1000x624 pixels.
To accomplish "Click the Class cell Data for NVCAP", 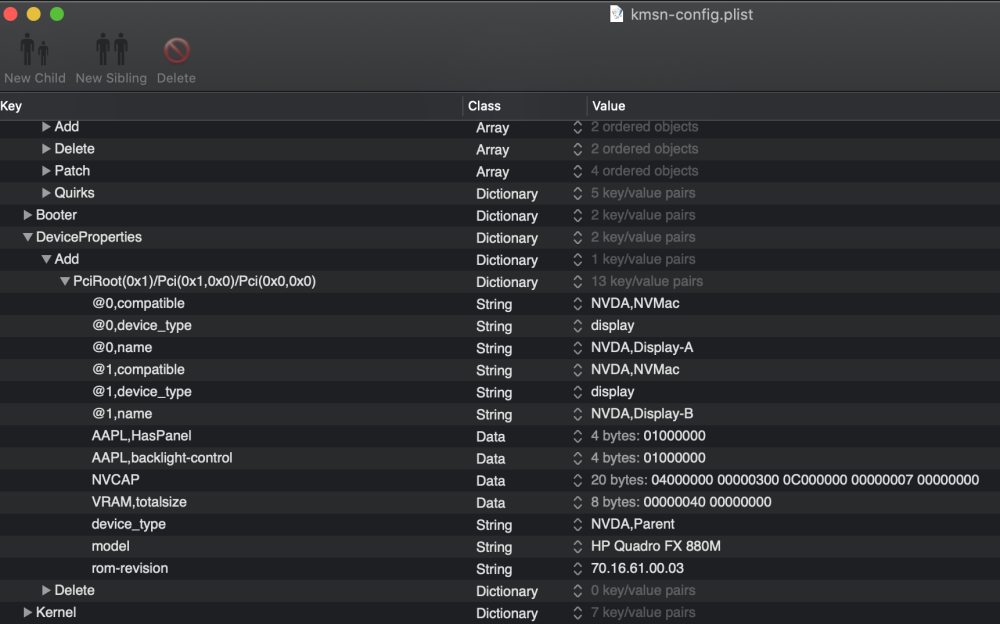I will [490, 480].
